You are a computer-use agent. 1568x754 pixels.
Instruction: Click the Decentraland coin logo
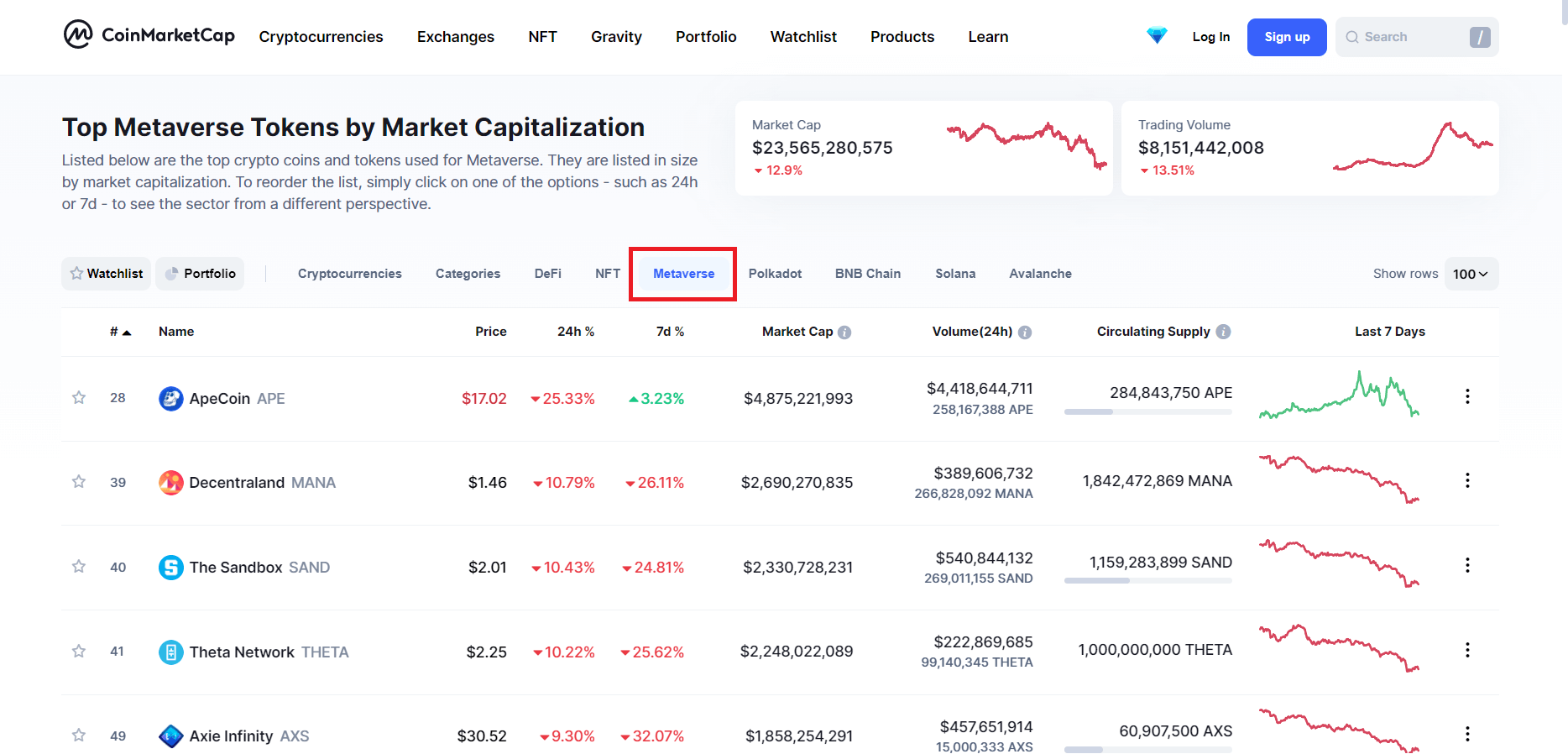click(x=171, y=483)
